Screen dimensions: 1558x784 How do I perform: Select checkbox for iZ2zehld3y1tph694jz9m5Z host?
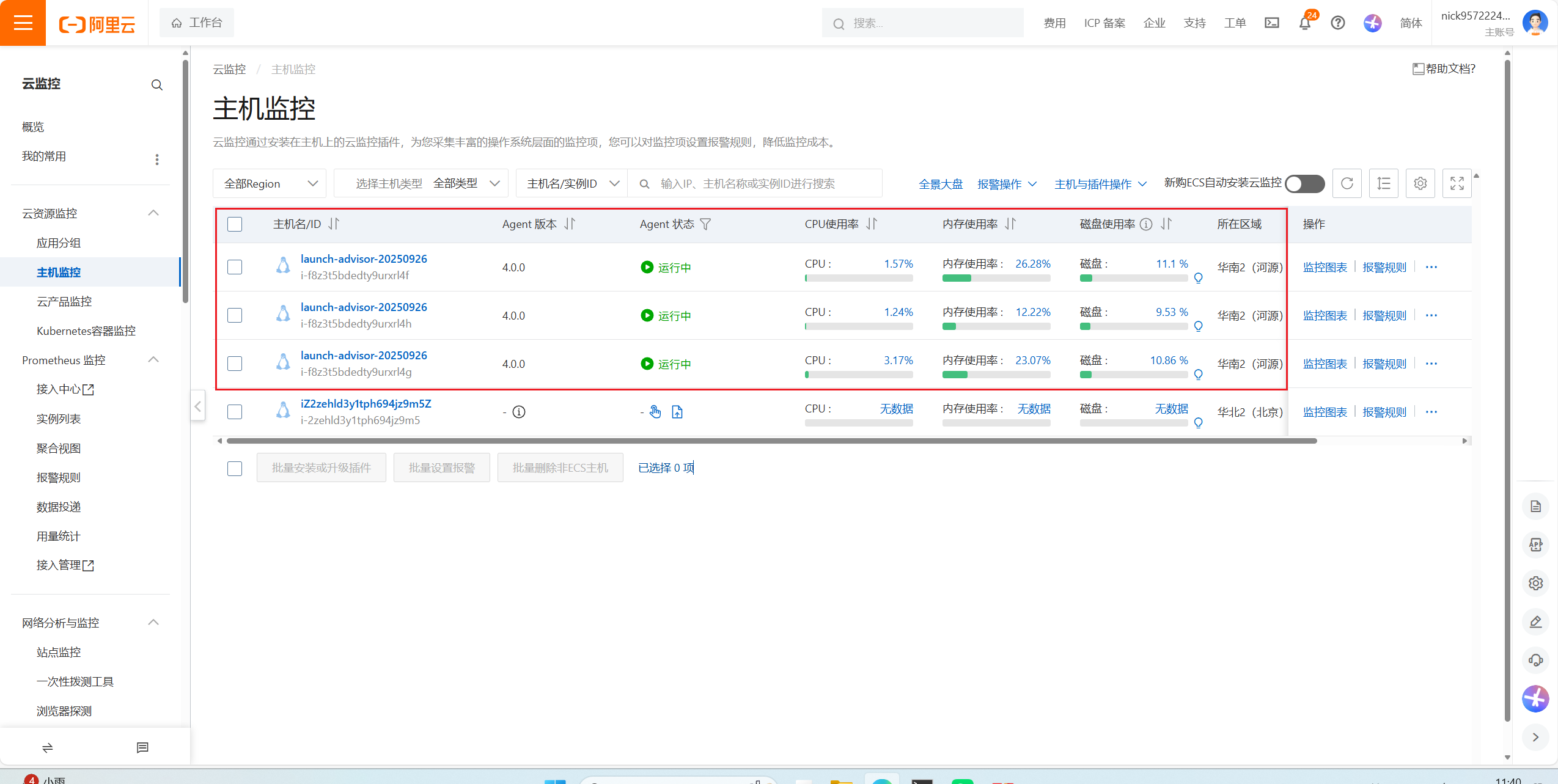click(235, 412)
